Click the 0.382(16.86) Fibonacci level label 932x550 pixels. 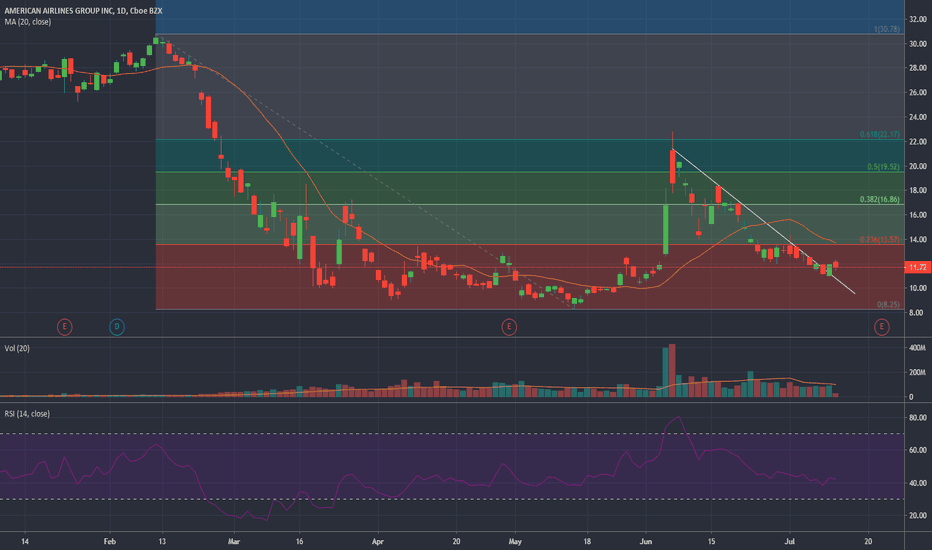(x=880, y=199)
